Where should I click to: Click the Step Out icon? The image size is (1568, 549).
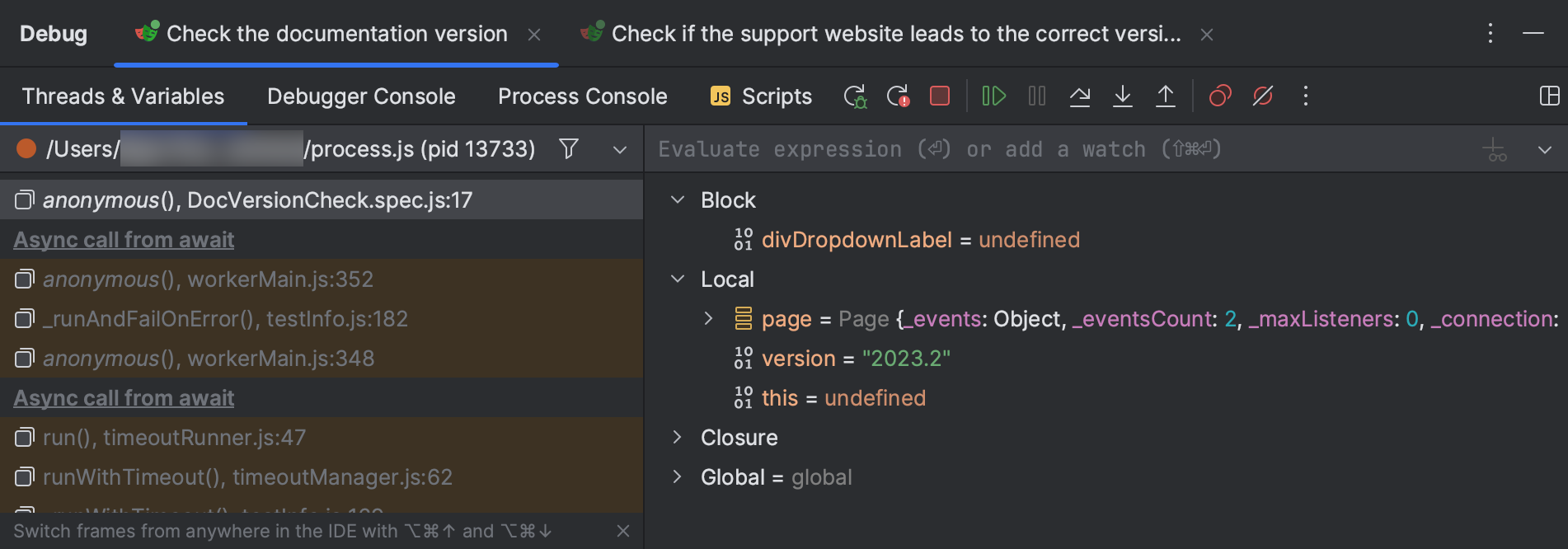click(x=1165, y=96)
